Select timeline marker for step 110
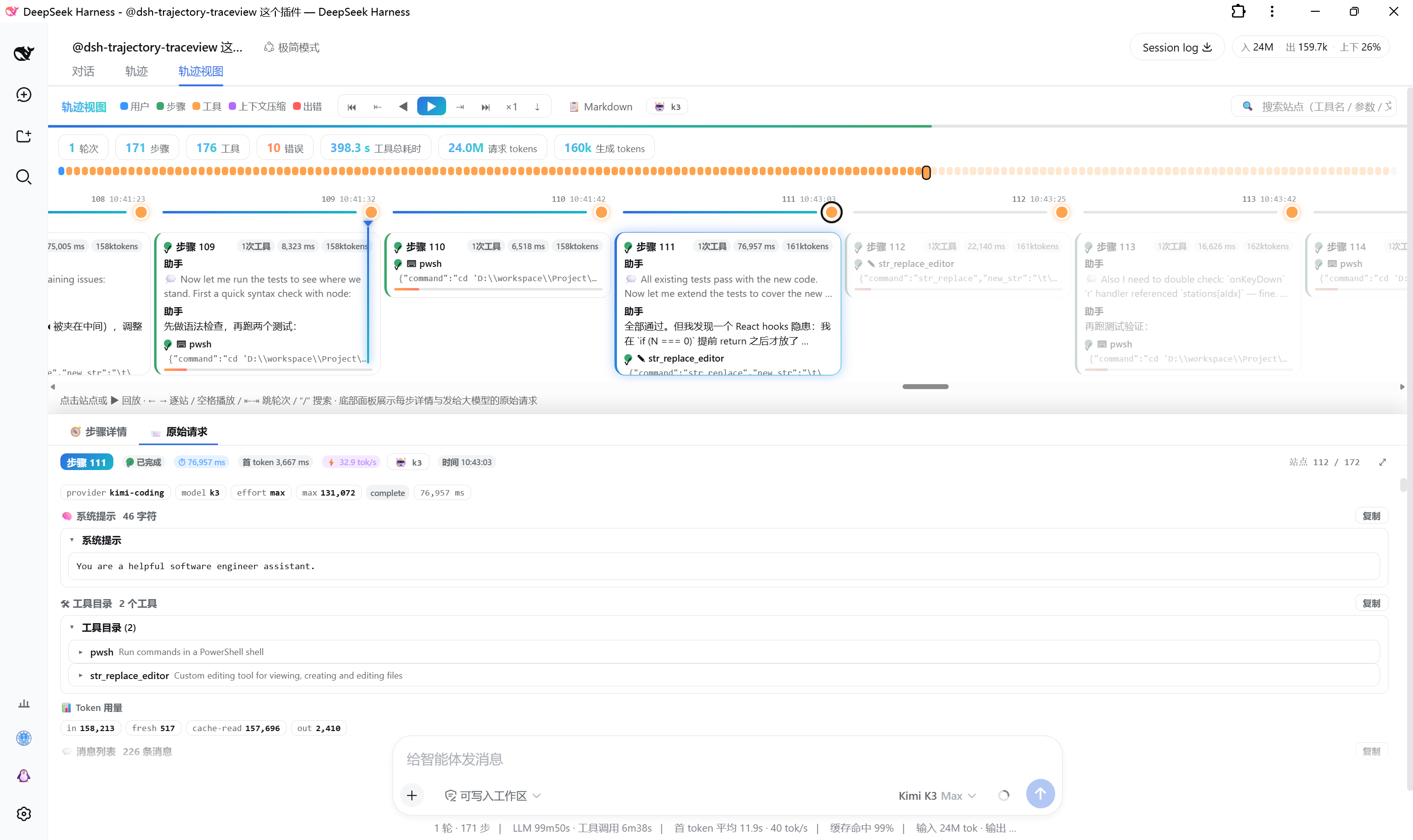The height and width of the screenshot is (840, 1413). coord(601,212)
